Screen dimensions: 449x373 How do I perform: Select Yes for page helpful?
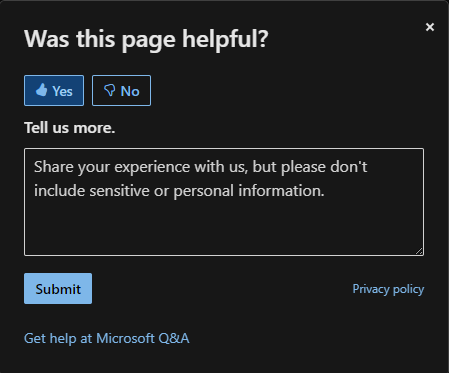54,91
